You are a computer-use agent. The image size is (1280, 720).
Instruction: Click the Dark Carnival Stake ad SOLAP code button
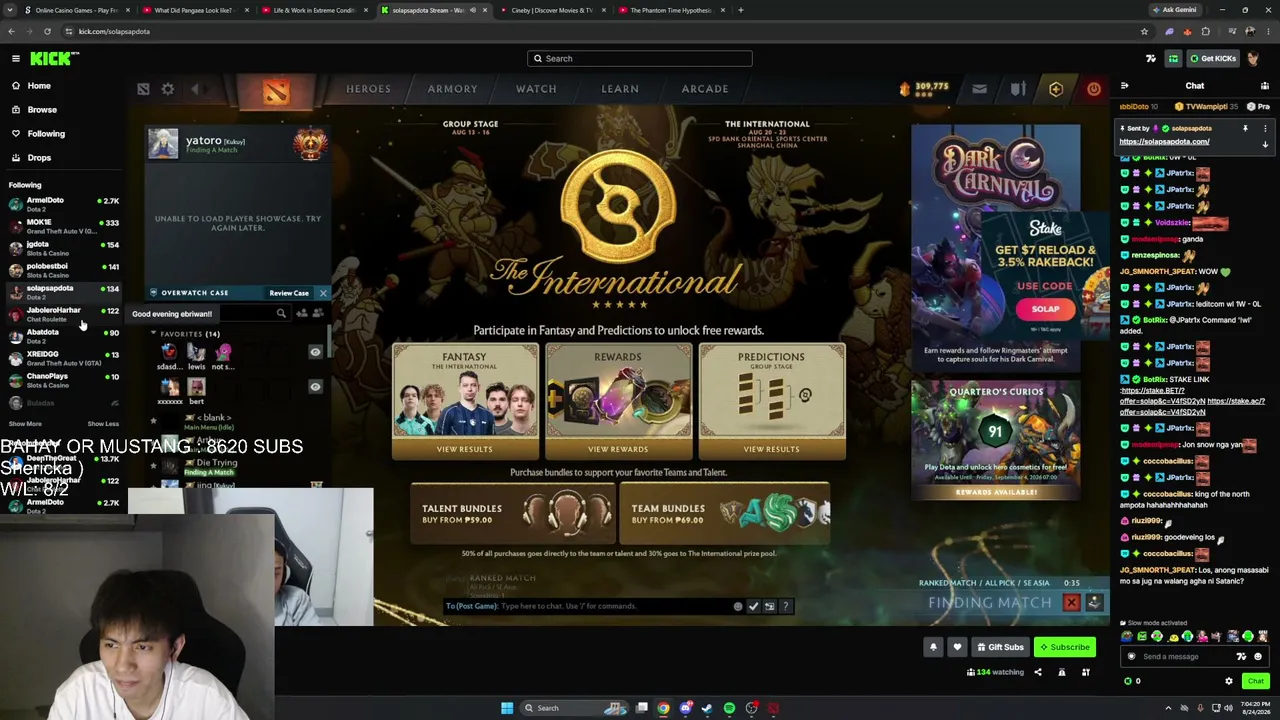[x=1045, y=309]
